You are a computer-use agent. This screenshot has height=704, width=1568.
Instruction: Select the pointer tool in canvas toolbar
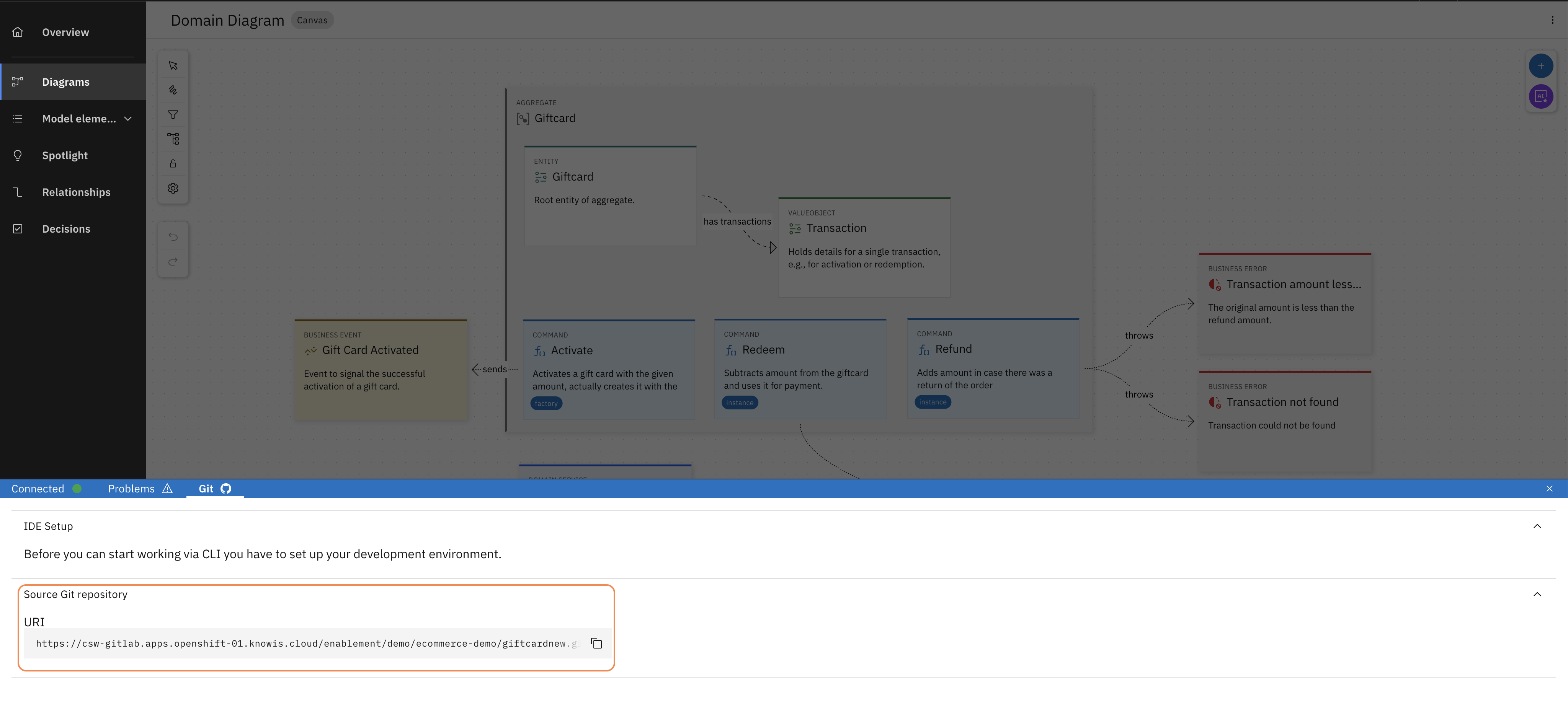pyautogui.click(x=173, y=66)
